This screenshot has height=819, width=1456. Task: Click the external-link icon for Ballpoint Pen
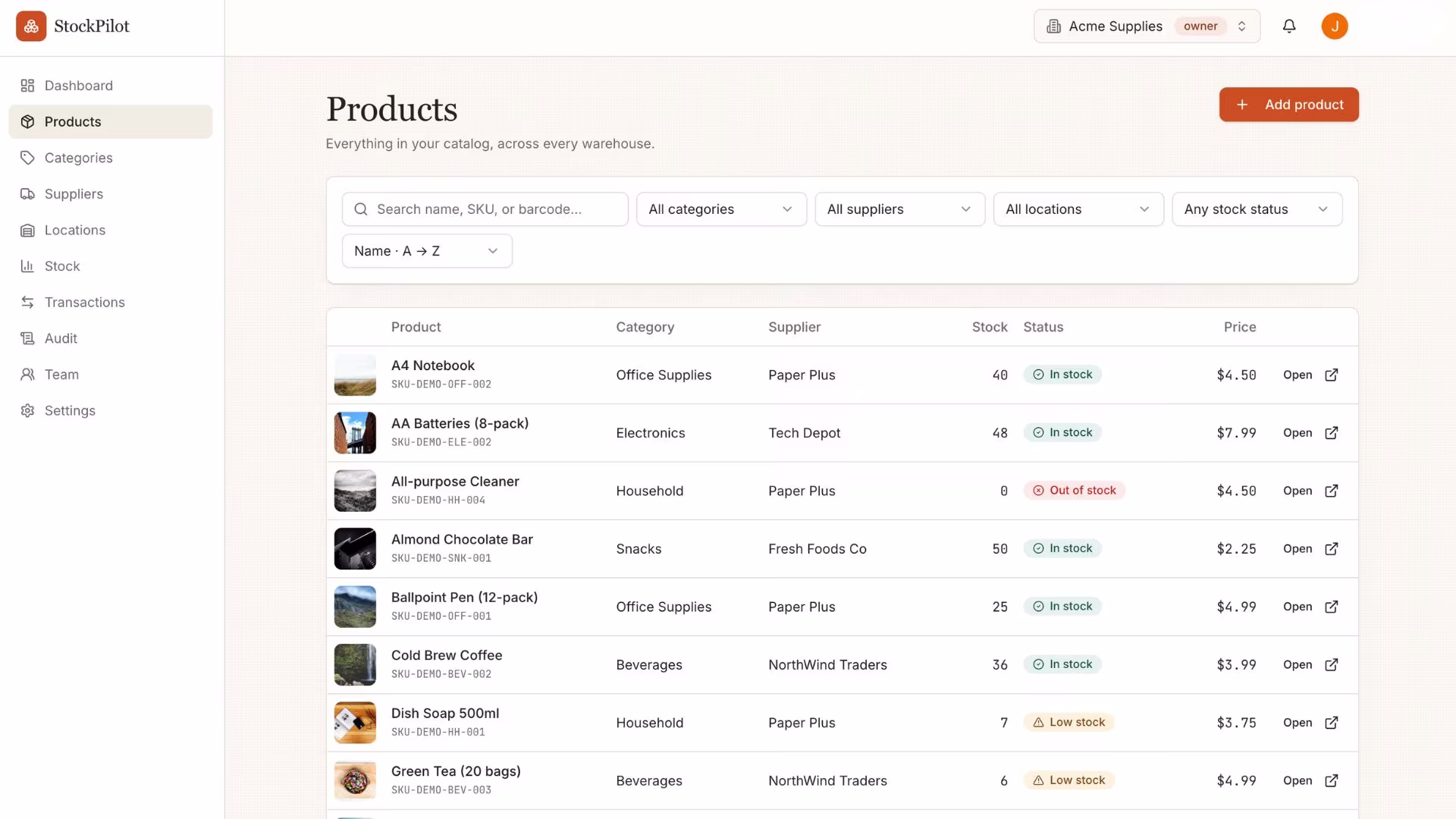coord(1332,607)
